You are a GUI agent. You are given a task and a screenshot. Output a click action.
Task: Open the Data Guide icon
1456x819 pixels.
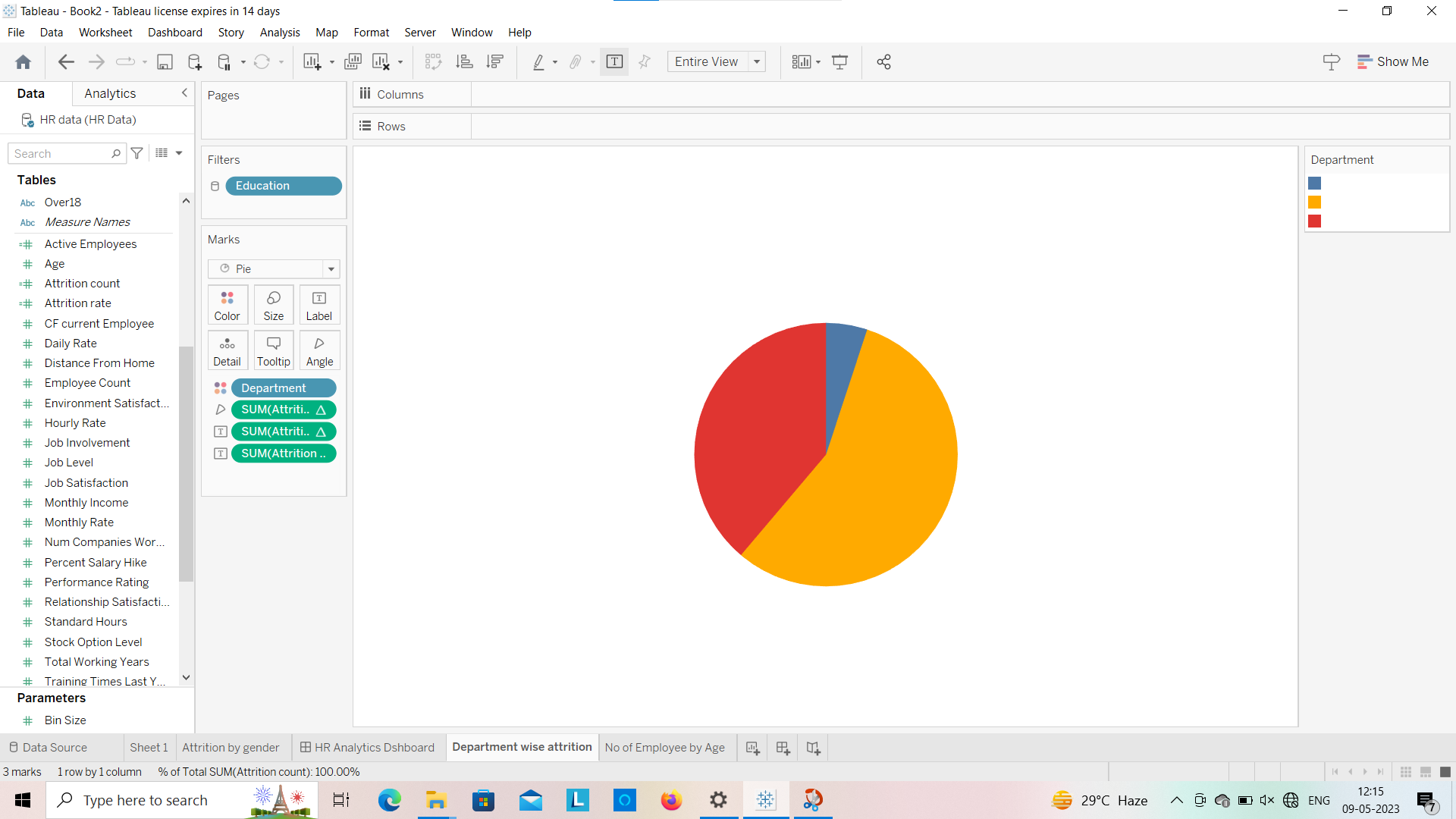1331,62
